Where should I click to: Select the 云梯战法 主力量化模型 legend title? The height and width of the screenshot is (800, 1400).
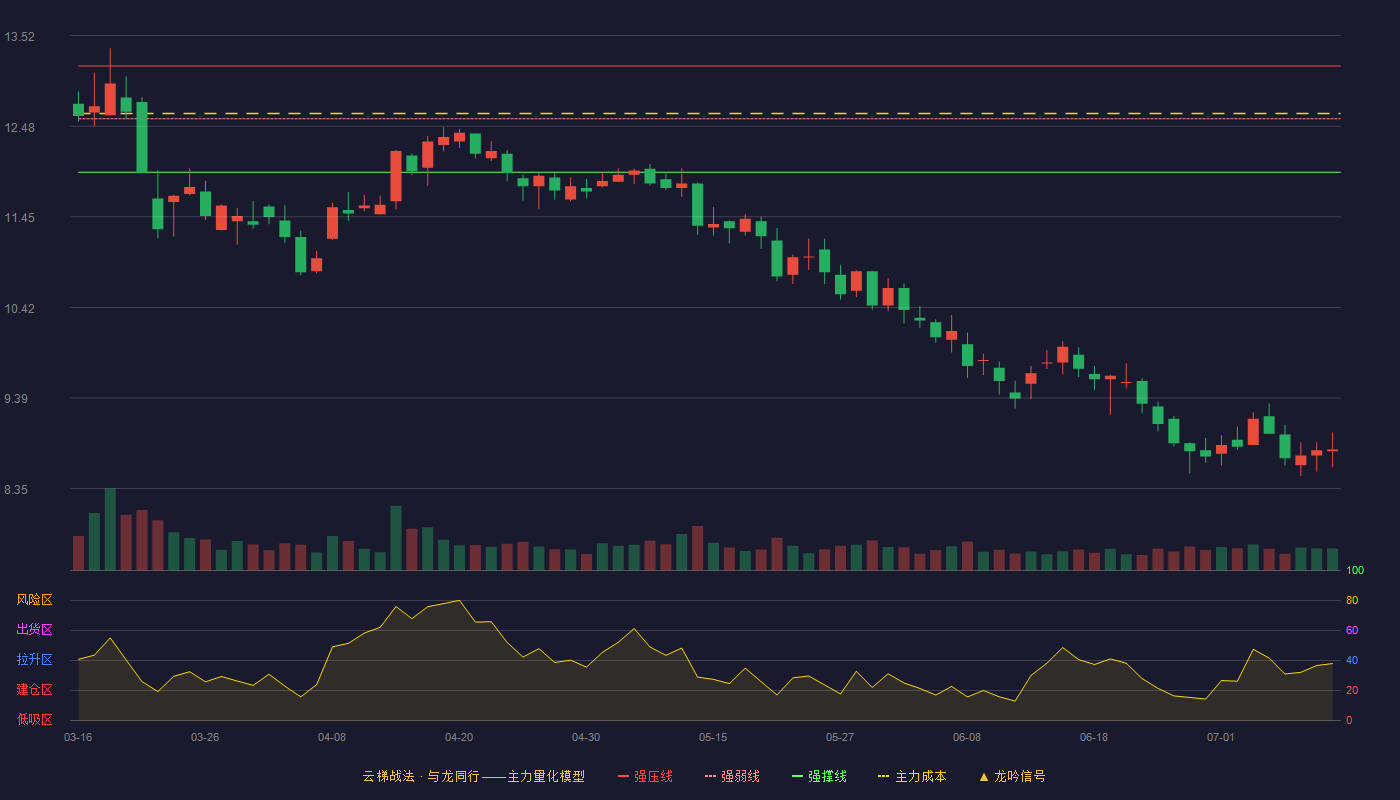coord(474,776)
